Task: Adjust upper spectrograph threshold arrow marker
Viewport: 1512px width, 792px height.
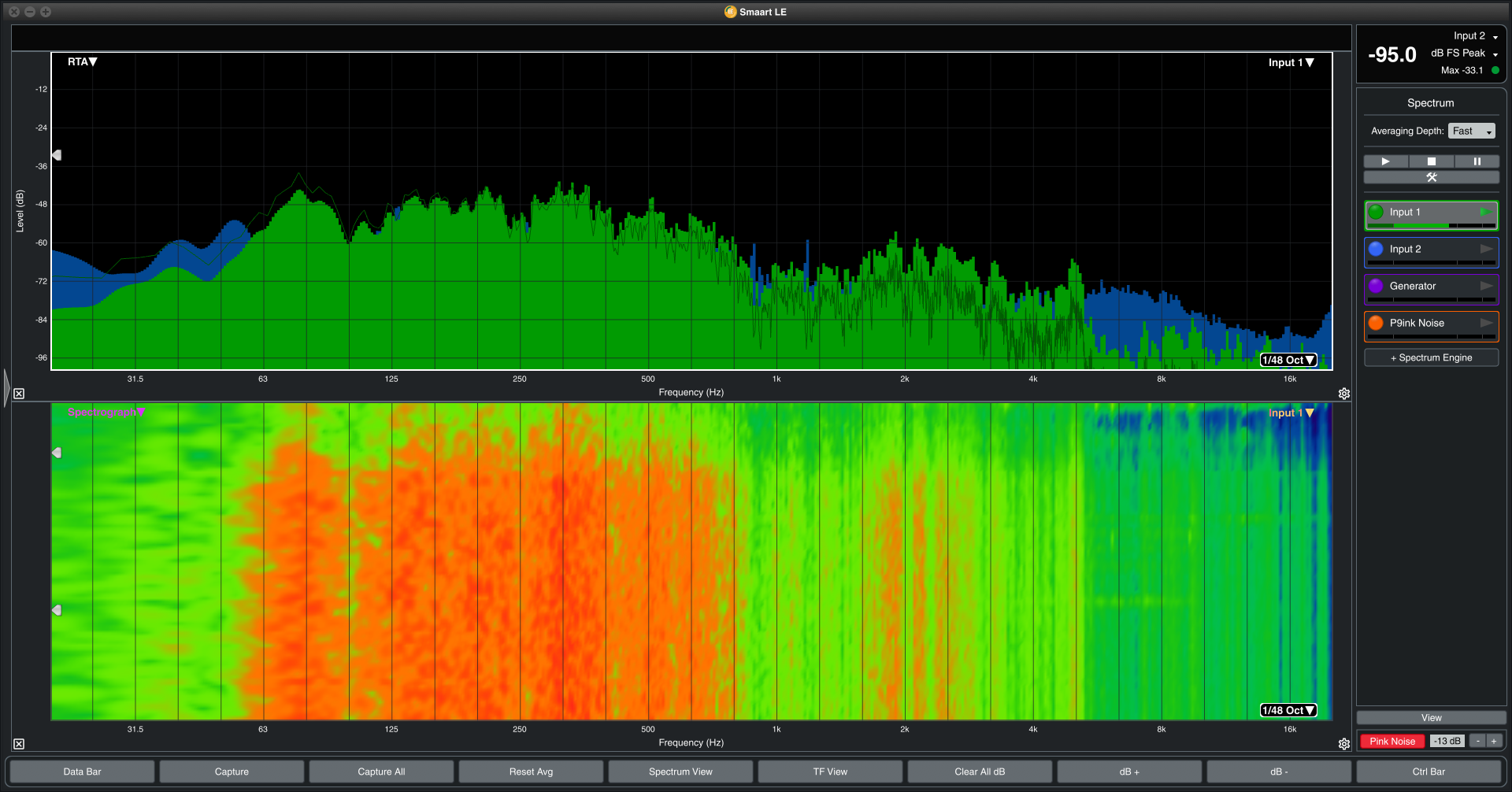Action: coord(57,453)
